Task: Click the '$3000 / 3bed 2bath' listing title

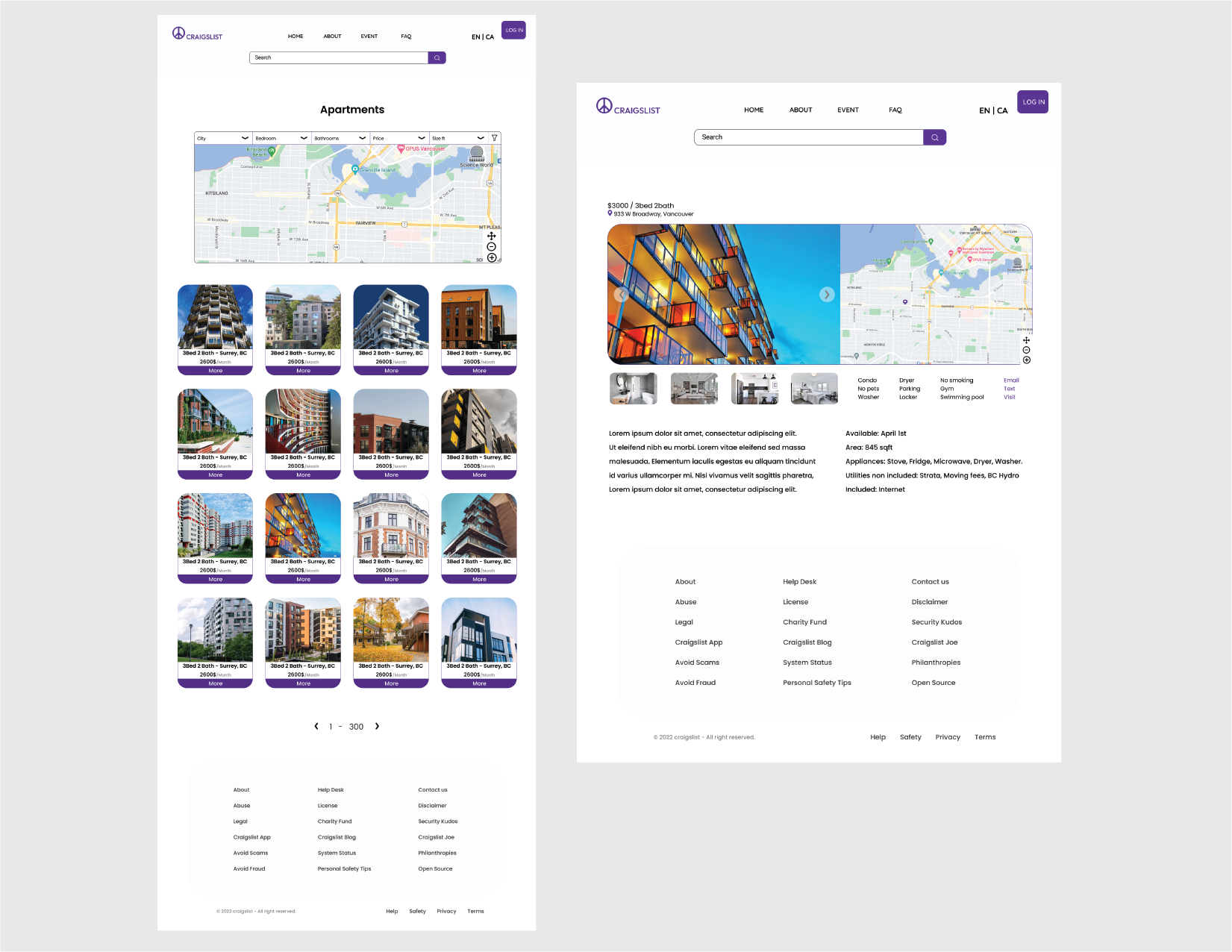Action: coord(640,205)
